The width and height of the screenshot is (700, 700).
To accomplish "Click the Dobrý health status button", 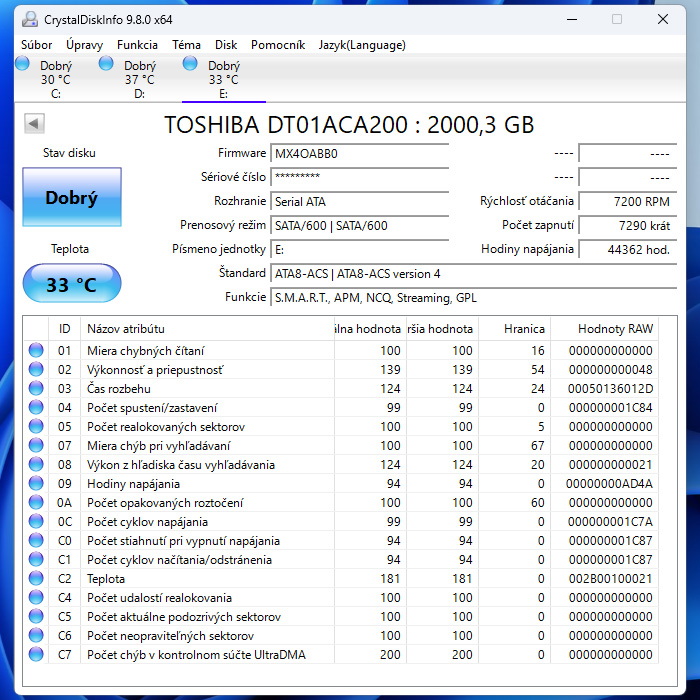I will pos(71,197).
